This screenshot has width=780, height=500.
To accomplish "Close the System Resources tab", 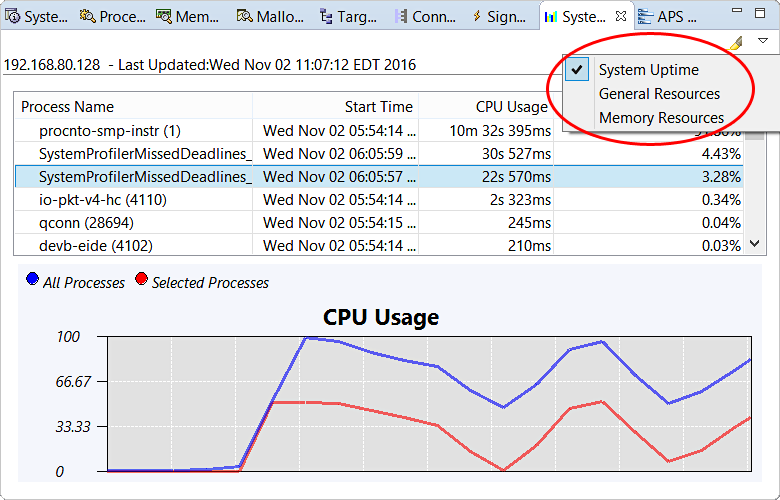I will point(621,17).
